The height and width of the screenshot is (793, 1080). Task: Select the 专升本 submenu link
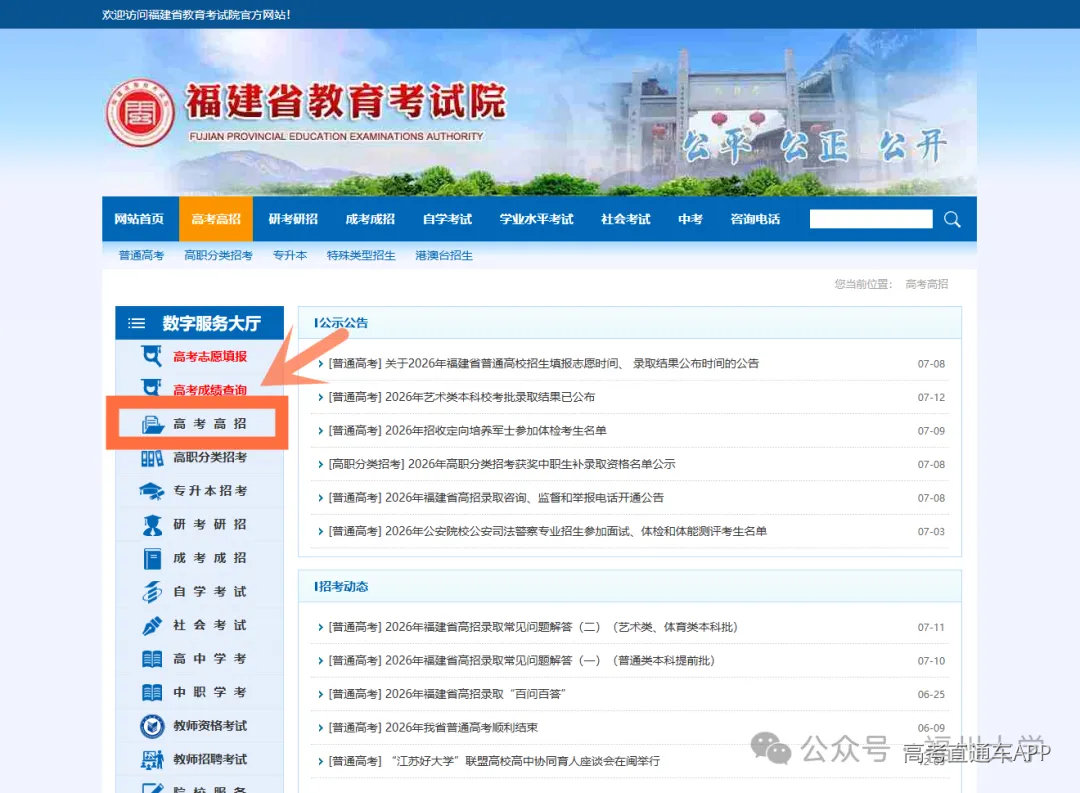pos(290,256)
